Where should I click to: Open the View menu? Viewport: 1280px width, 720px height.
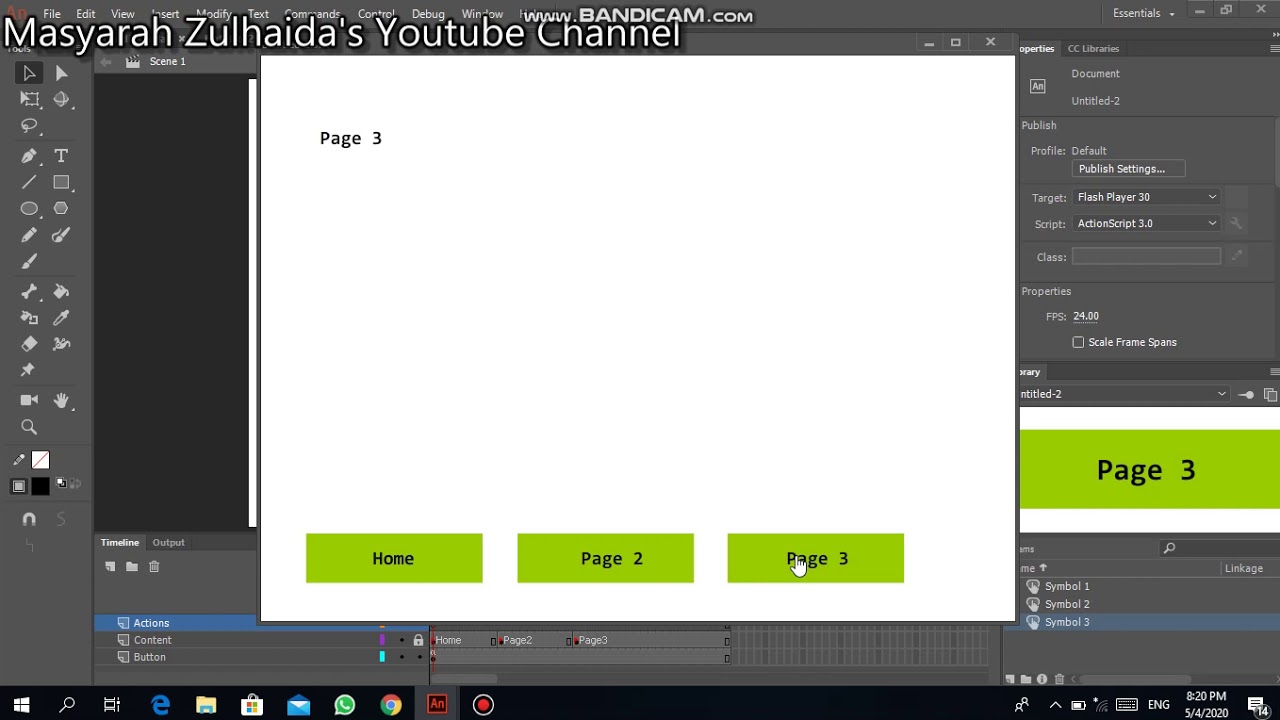point(123,14)
